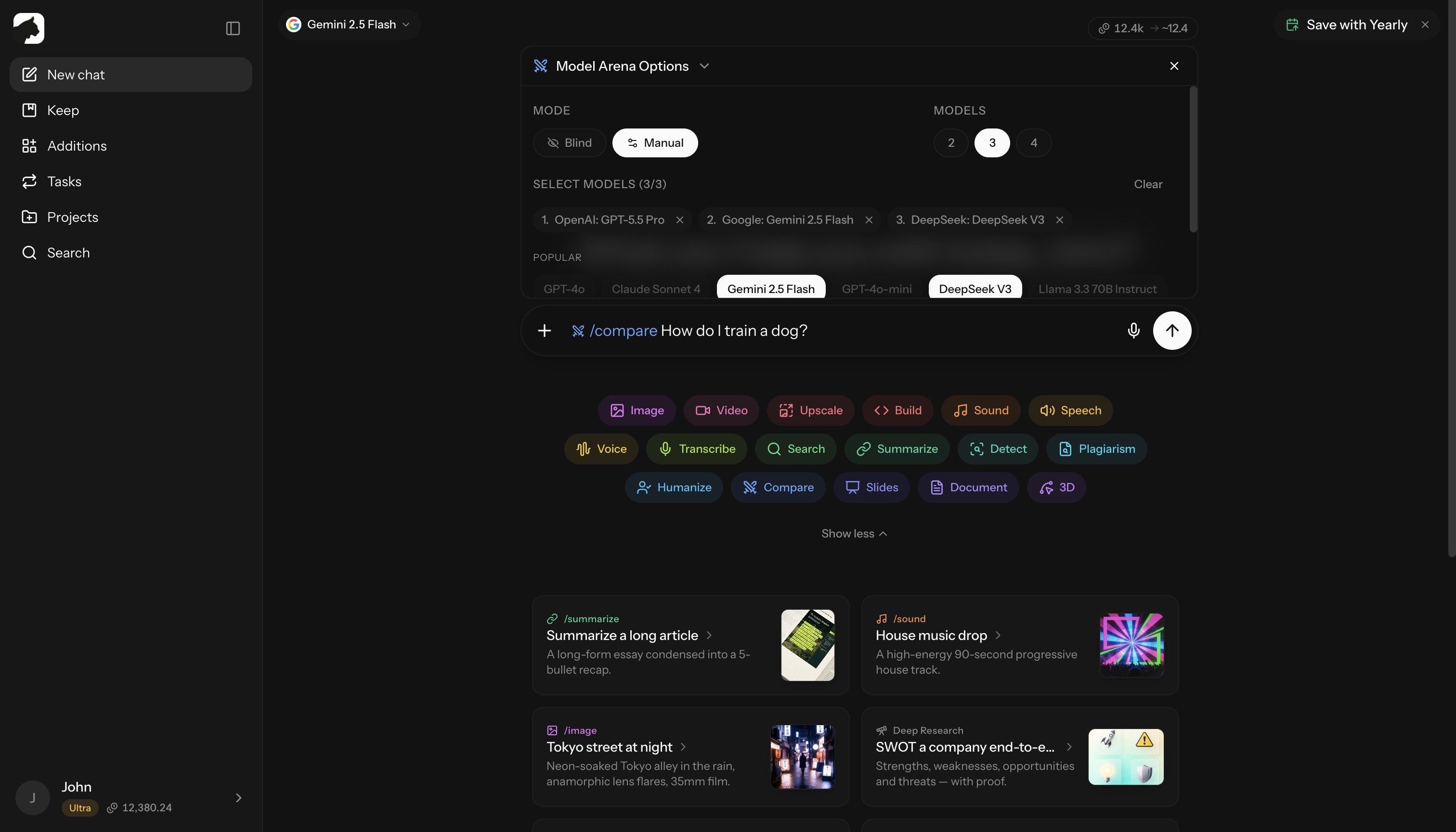Viewport: 1456px width, 832px height.
Task: Select the 3D tool chip
Action: 1056,487
